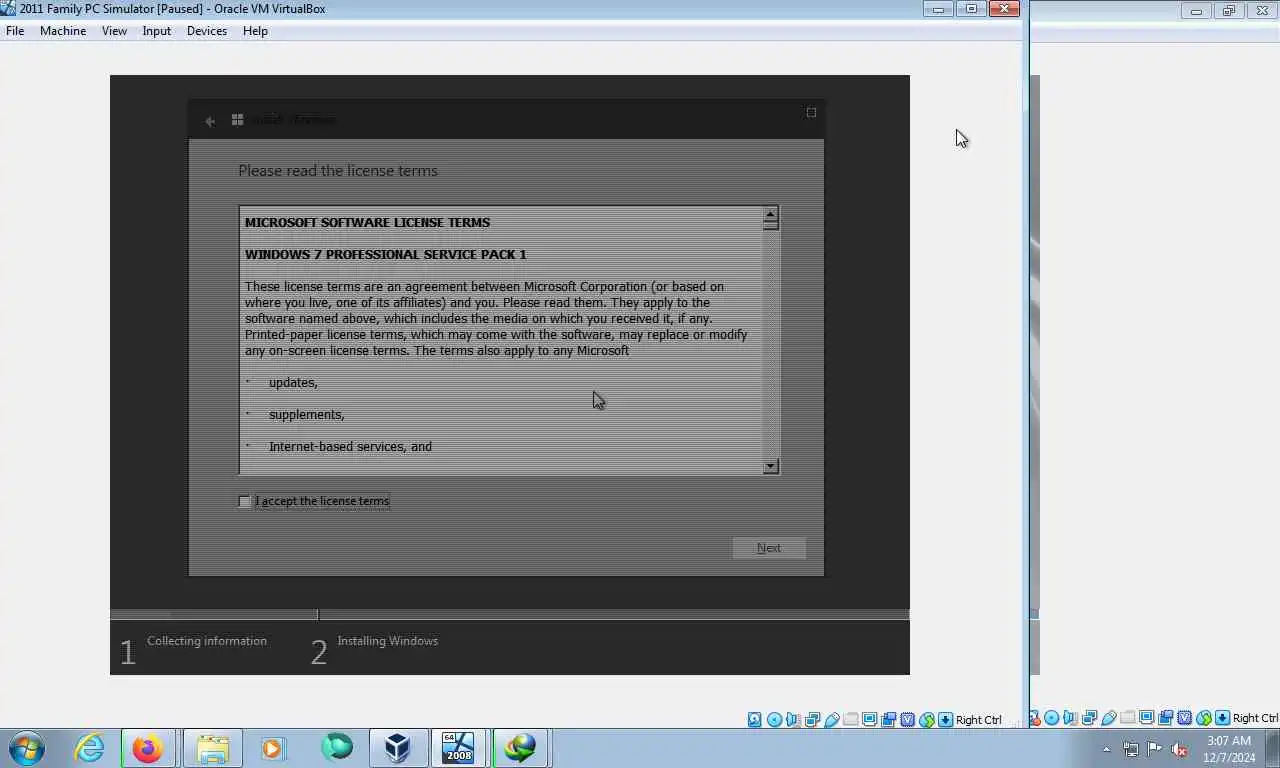Click the shared folders indicator in the front VM status bar
Image resolution: width=1280 pixels, height=768 pixels.
pyautogui.click(x=850, y=719)
